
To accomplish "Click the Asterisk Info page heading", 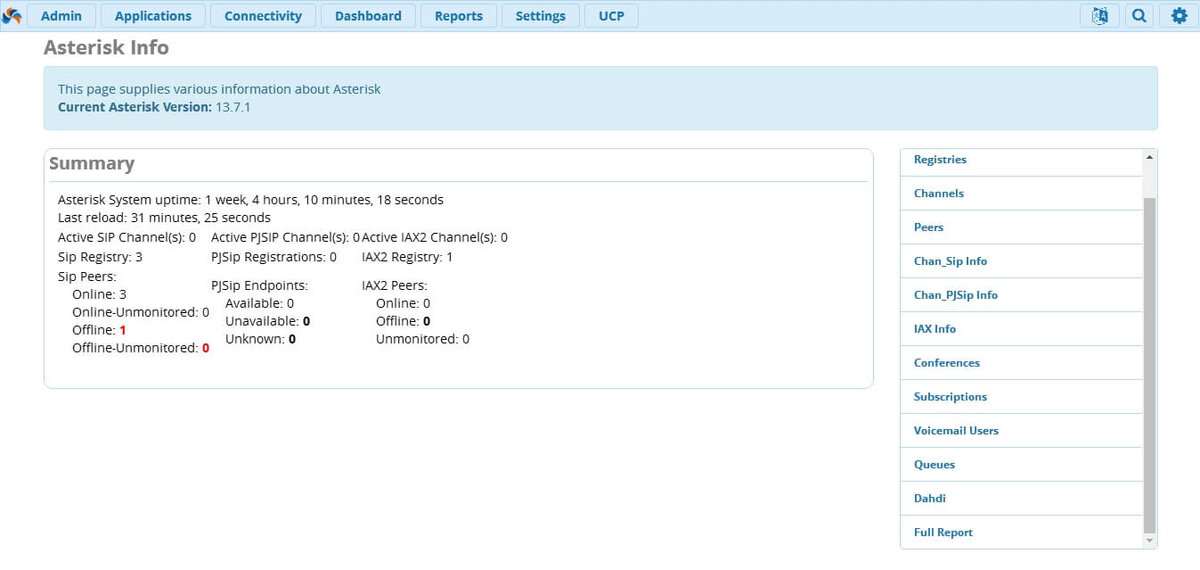I will tap(106, 48).
